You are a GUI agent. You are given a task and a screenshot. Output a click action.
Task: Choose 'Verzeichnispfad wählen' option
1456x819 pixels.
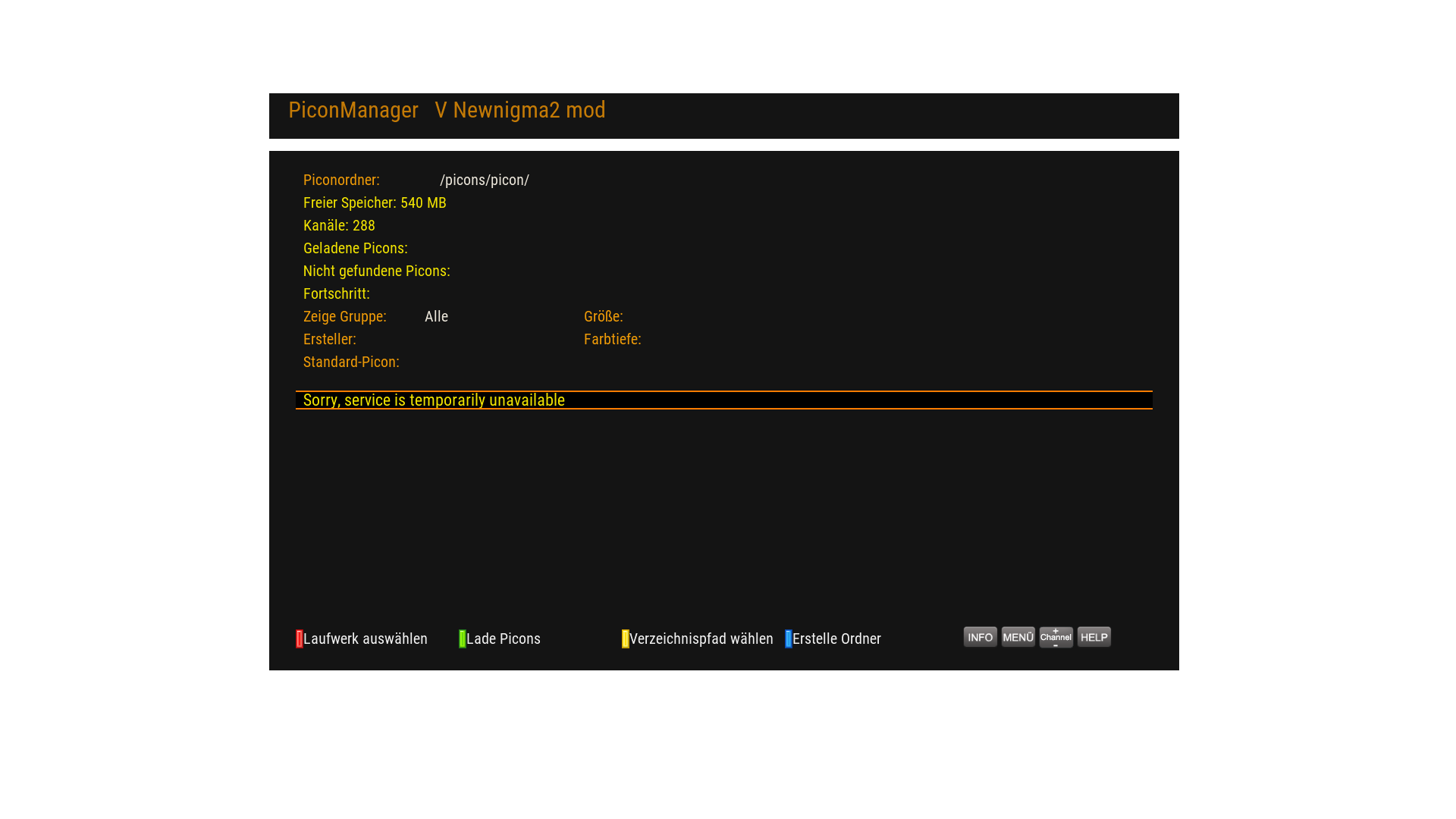coord(701,639)
